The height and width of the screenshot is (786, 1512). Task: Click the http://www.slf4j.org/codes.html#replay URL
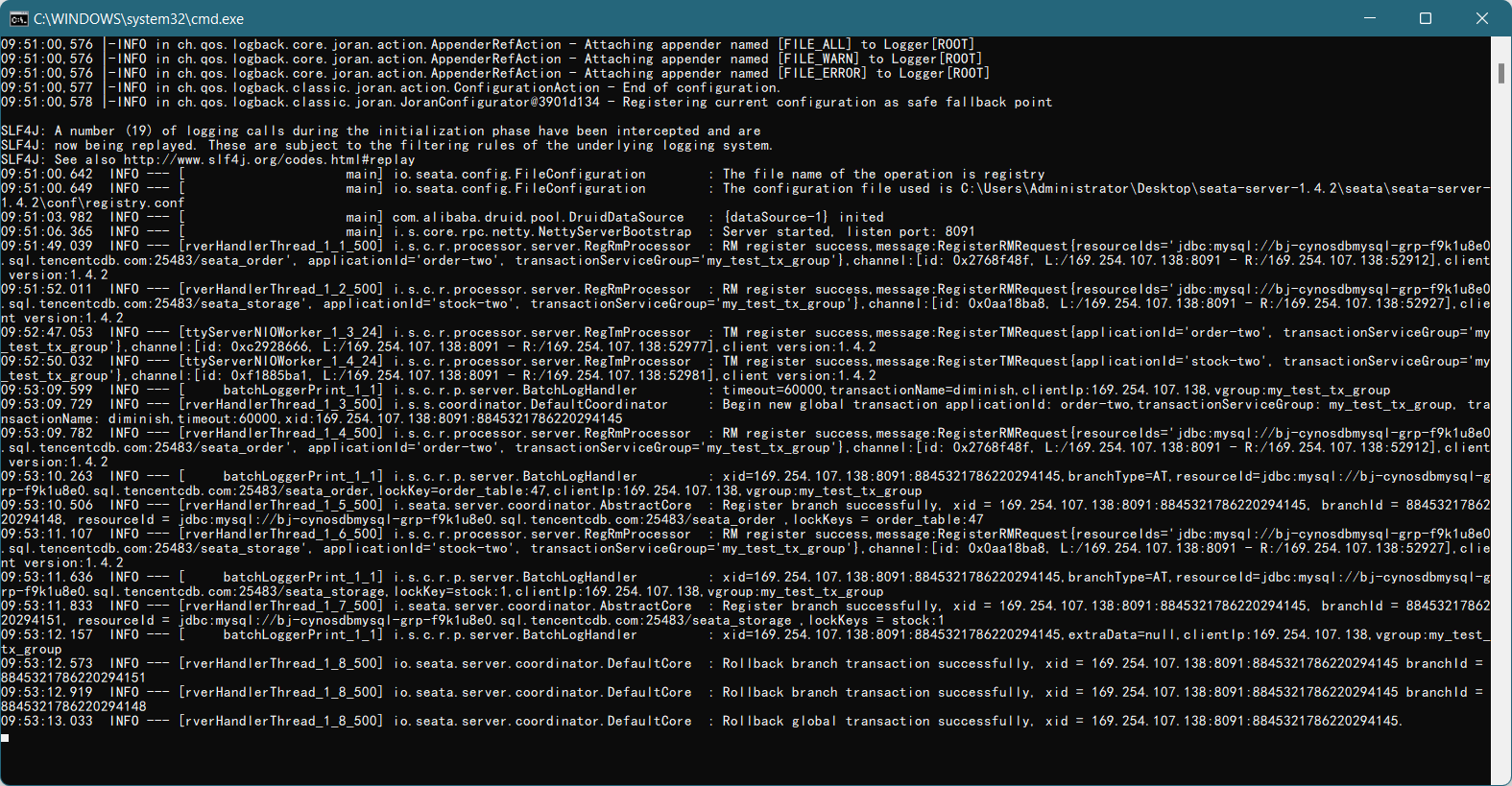pos(269,159)
